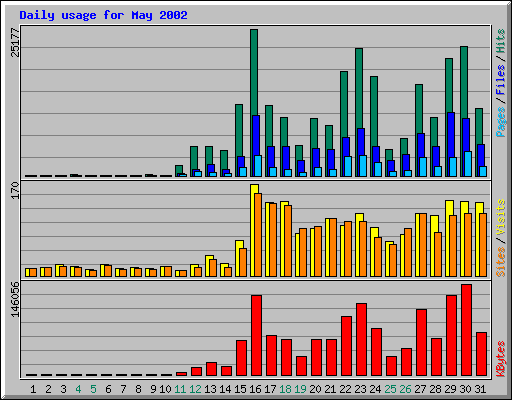Click the blue 'Files' legend label

pyautogui.click(x=500, y=79)
